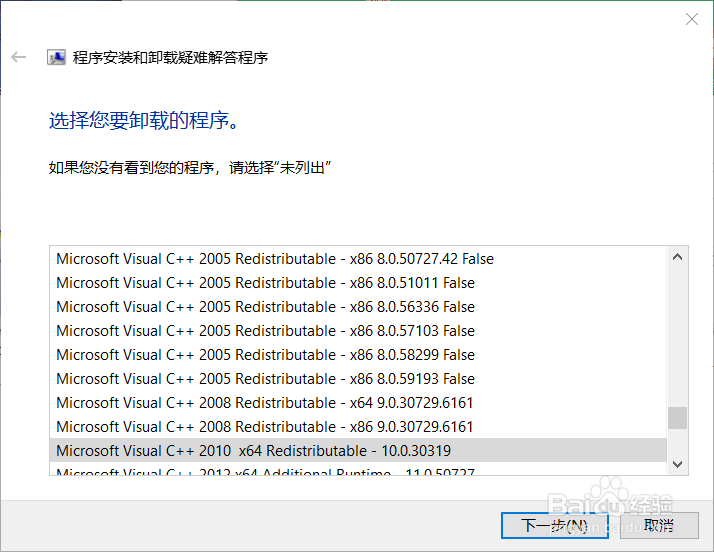Select Visual C++ 2008 Redistributable x64 9.0.30729.6161
This screenshot has width=714, height=552.
358,403
